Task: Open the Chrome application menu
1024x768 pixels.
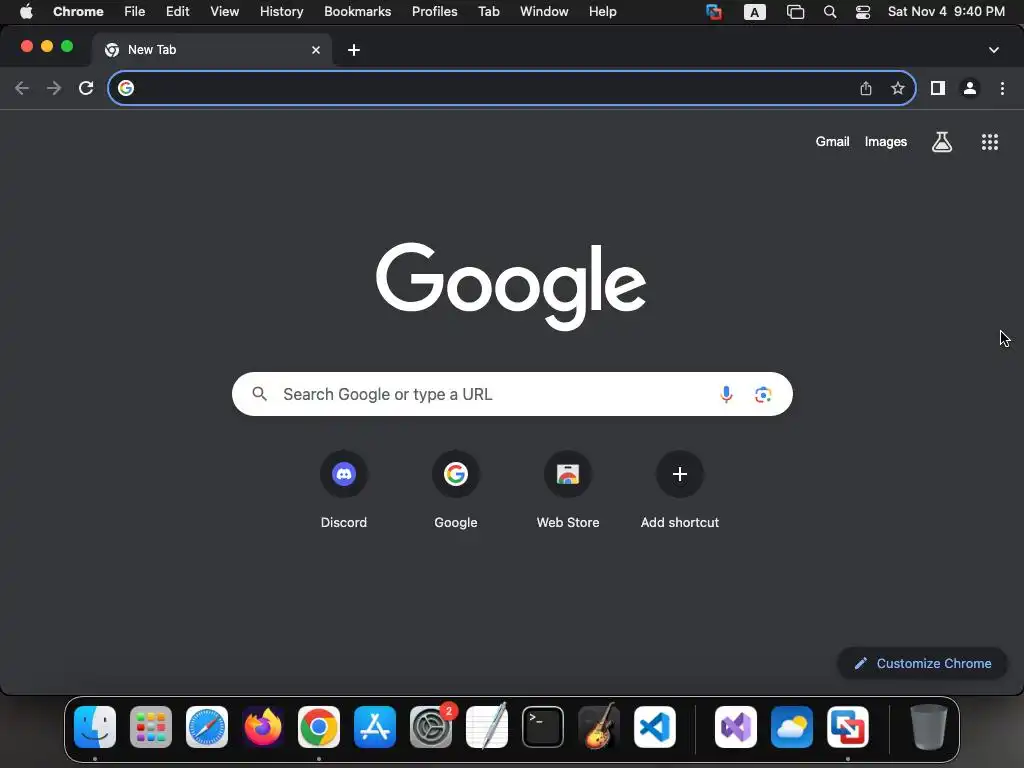Action: (78, 12)
